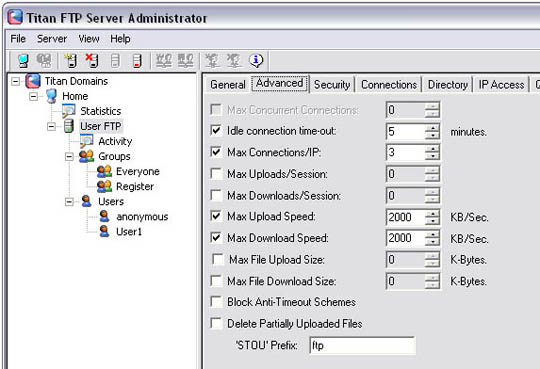Switch to the General tab
The image size is (540, 369).
pyautogui.click(x=228, y=84)
